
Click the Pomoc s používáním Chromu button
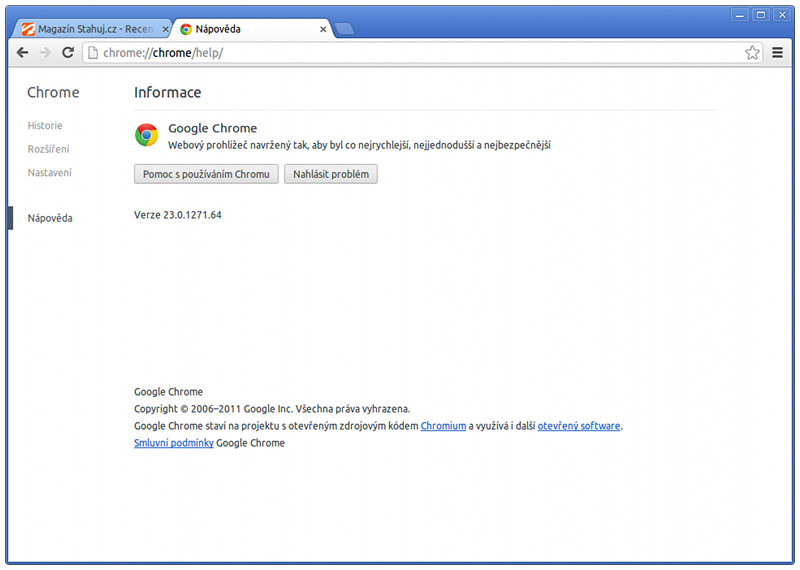206,174
